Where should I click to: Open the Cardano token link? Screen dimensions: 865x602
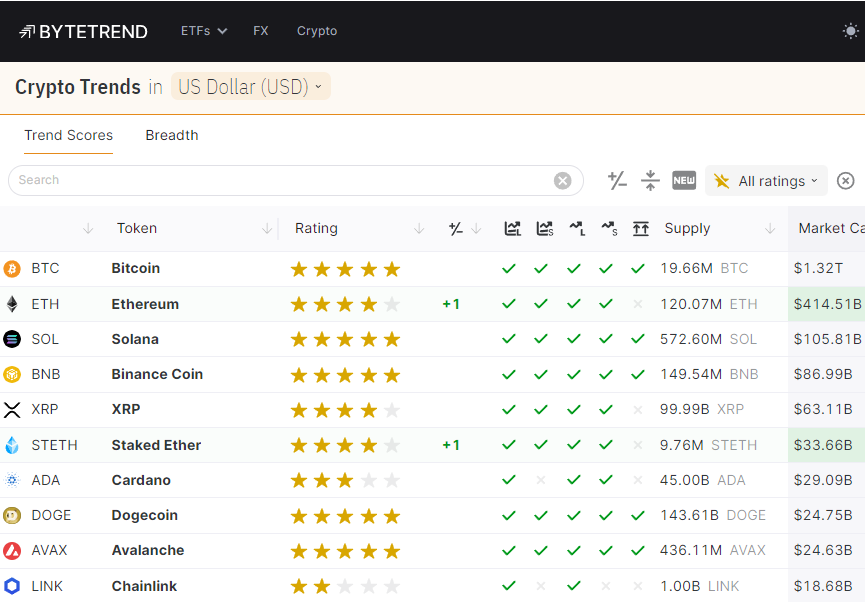click(x=141, y=480)
